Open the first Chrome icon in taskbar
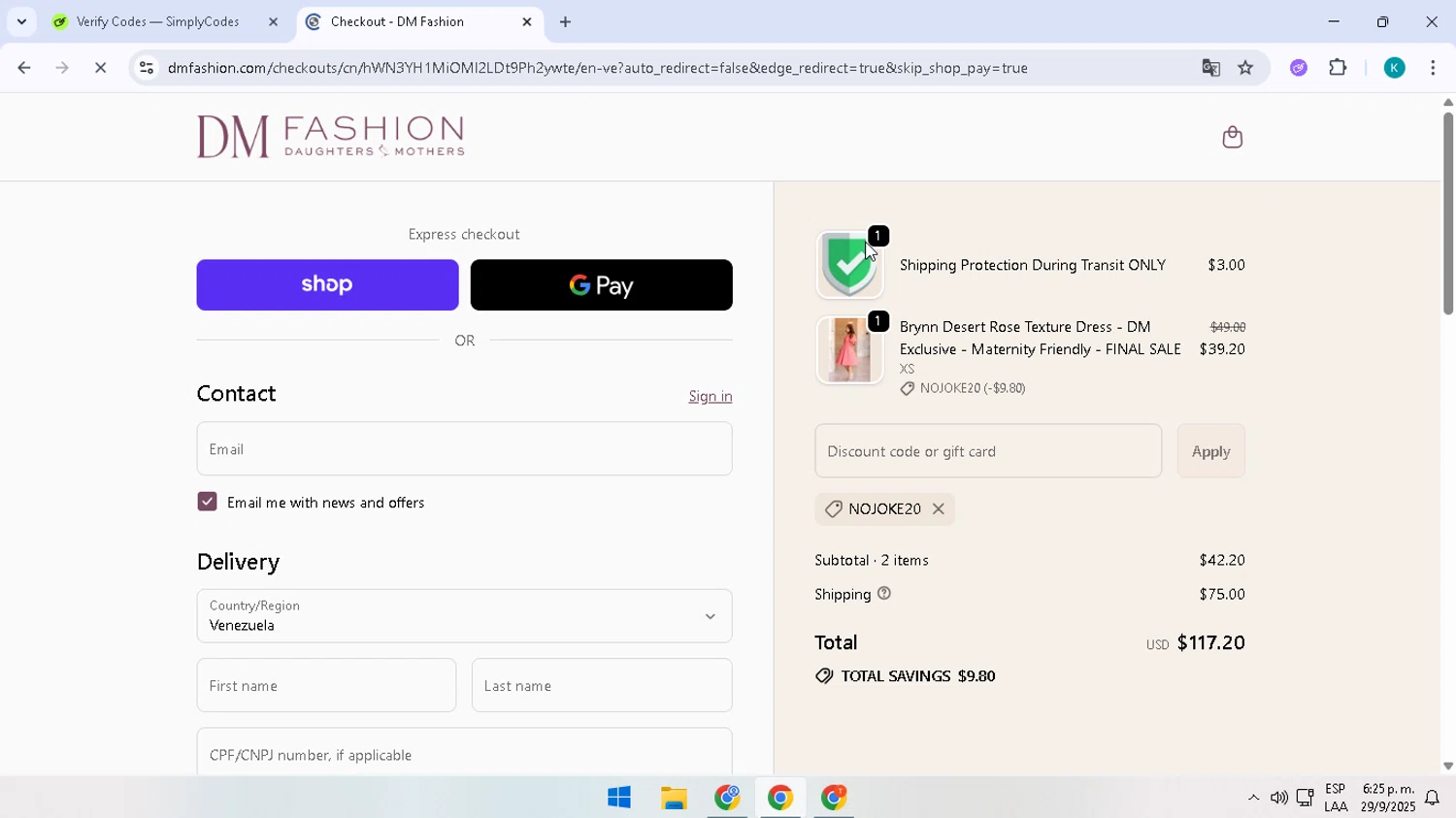This screenshot has height=818, width=1456. pyautogui.click(x=727, y=798)
